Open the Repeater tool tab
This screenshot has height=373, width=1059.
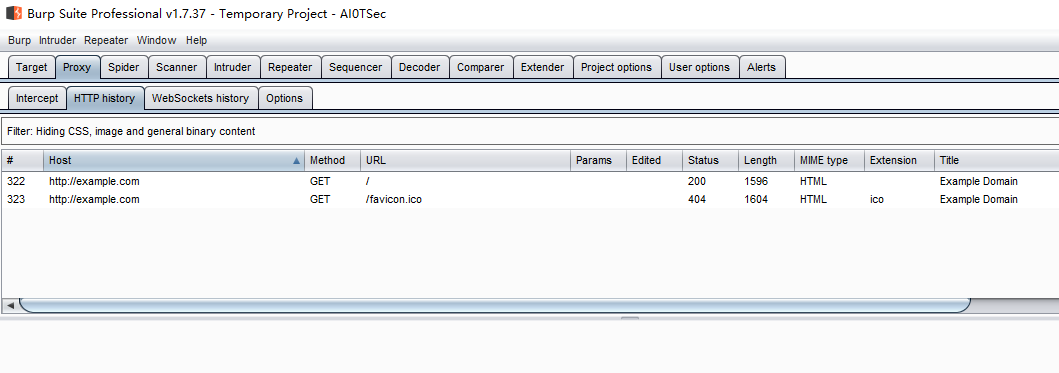[x=290, y=68]
